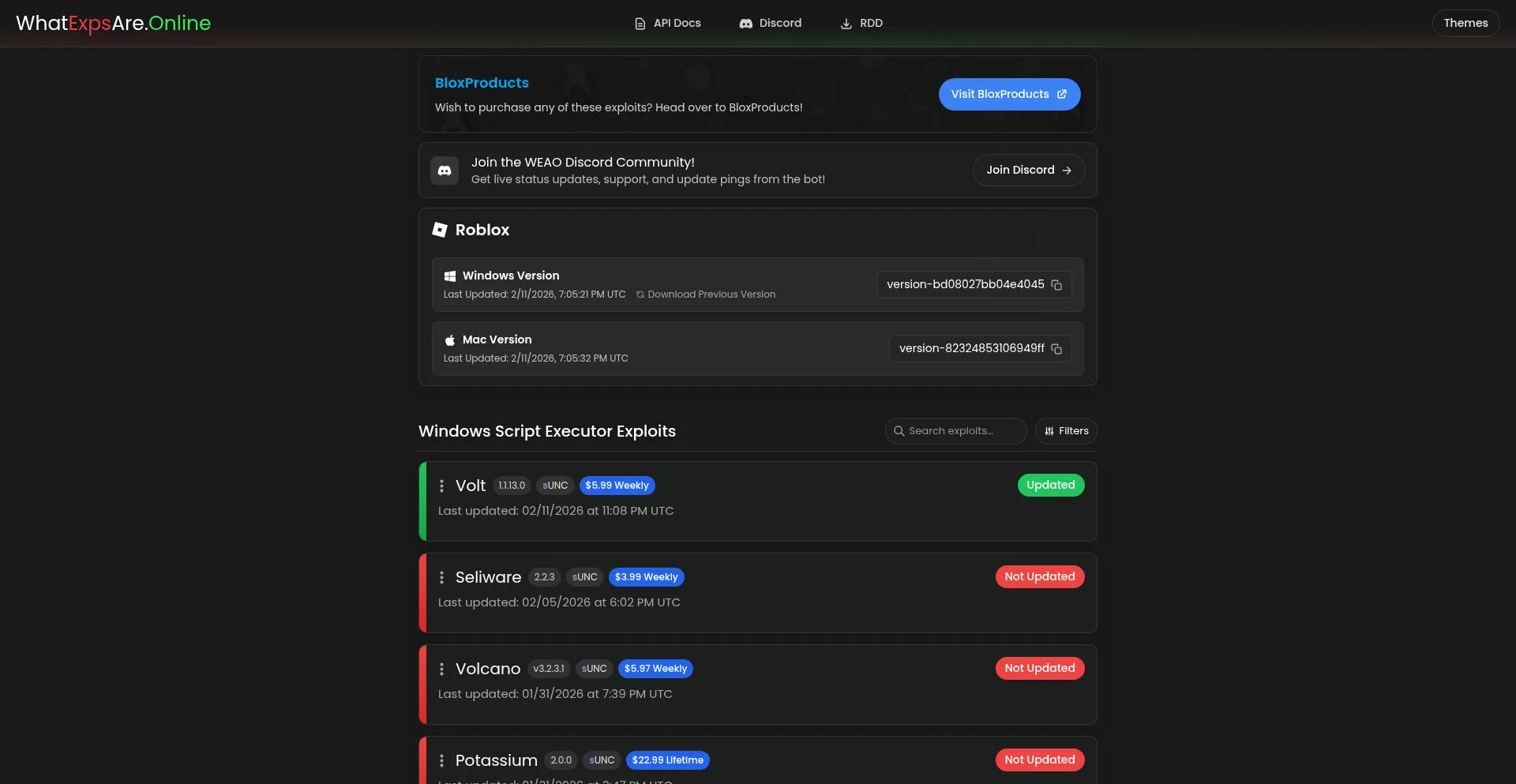1516x784 pixels.
Task: Open the three-dot menu for Volt
Action: click(441, 486)
